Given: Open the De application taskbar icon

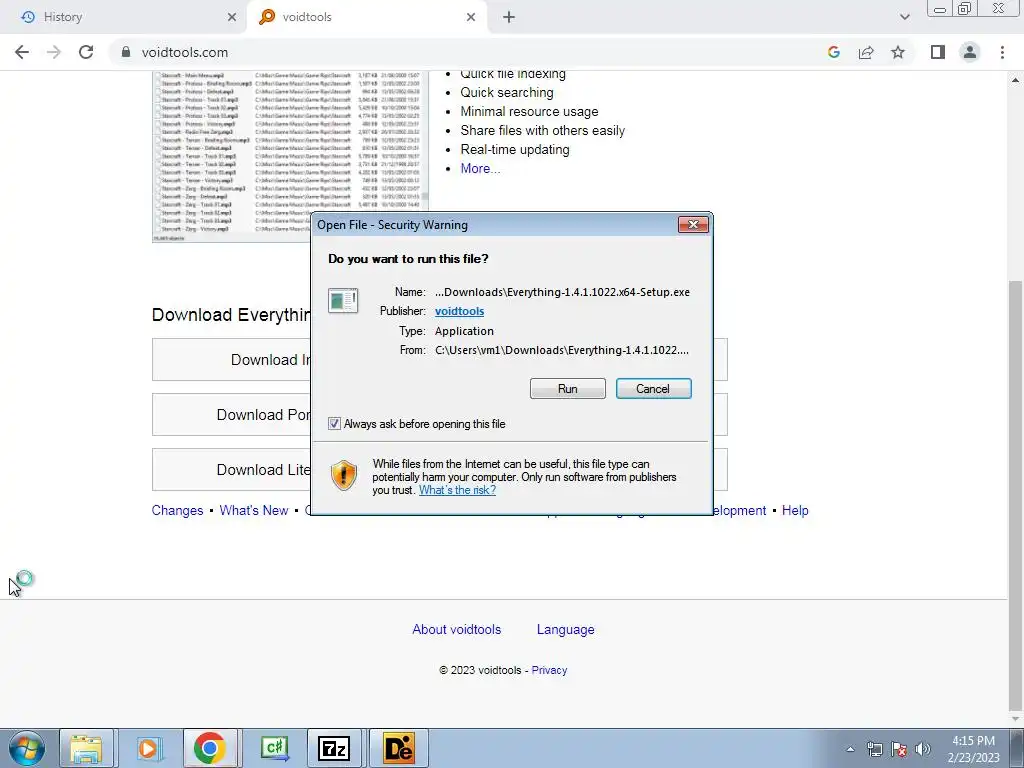Looking at the screenshot, I should coord(399,748).
